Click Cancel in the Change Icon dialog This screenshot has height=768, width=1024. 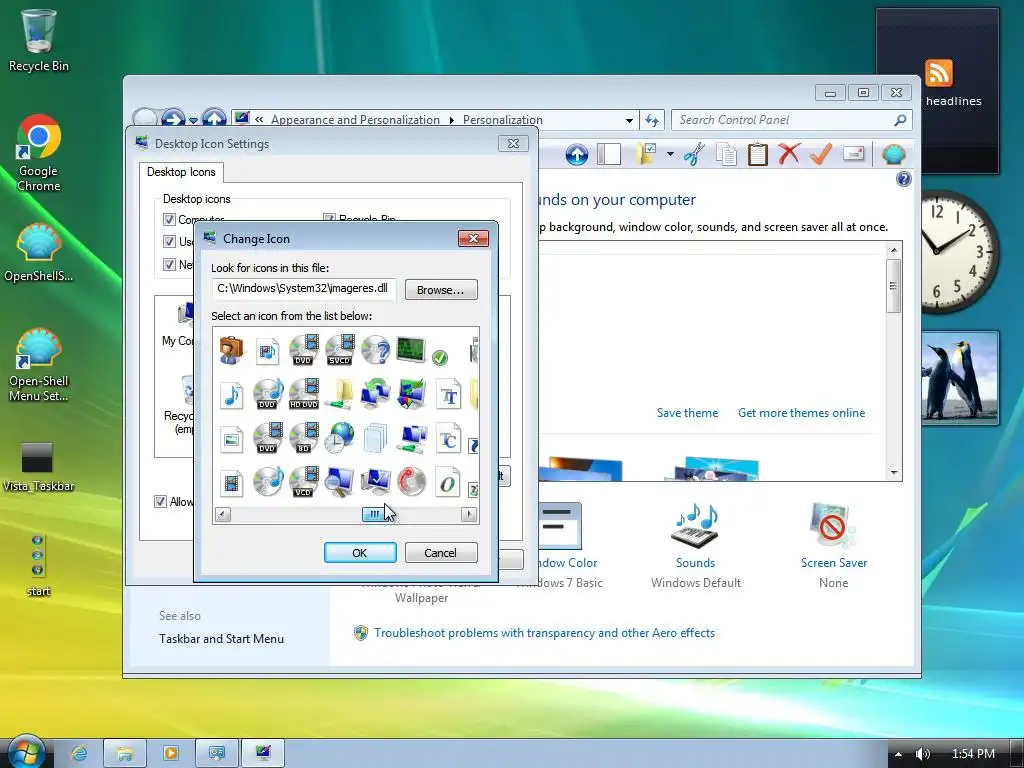(441, 552)
